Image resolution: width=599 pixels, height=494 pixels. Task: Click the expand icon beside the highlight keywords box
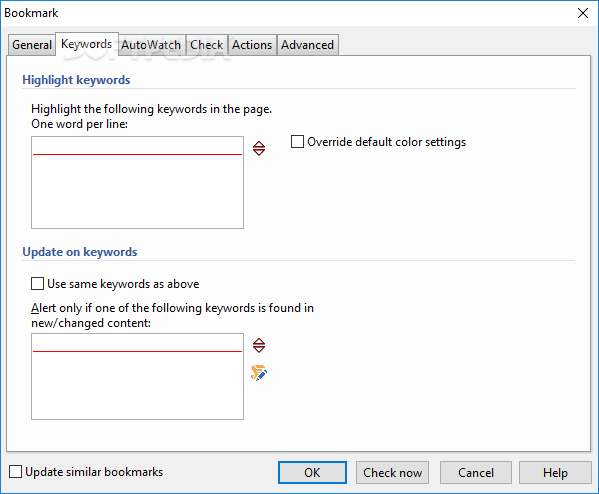pyautogui.click(x=259, y=148)
